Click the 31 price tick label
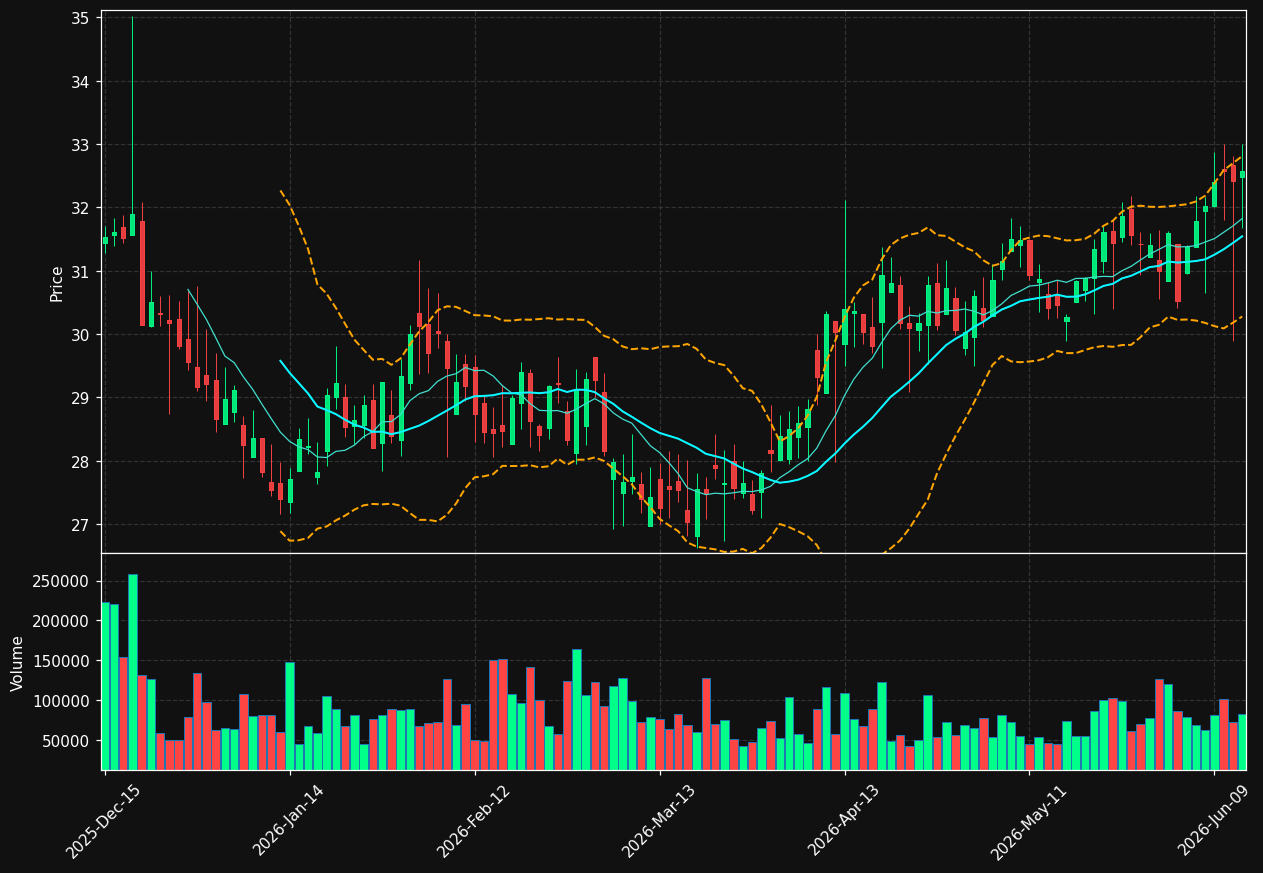 (80, 272)
